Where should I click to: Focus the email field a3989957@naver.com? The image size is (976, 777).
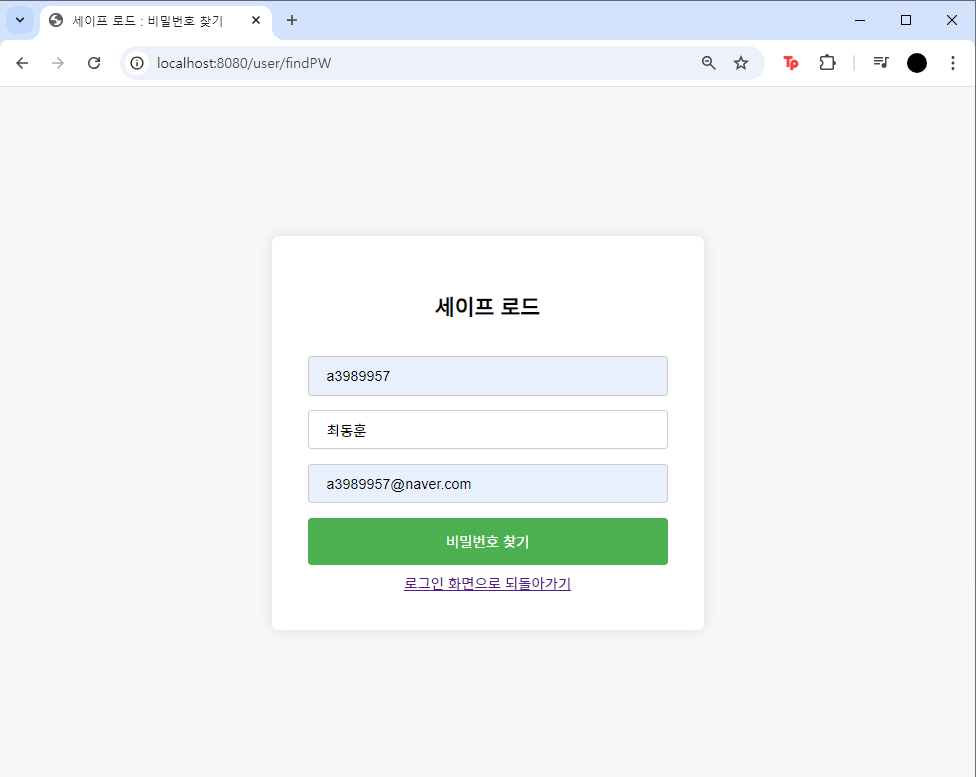click(x=488, y=484)
